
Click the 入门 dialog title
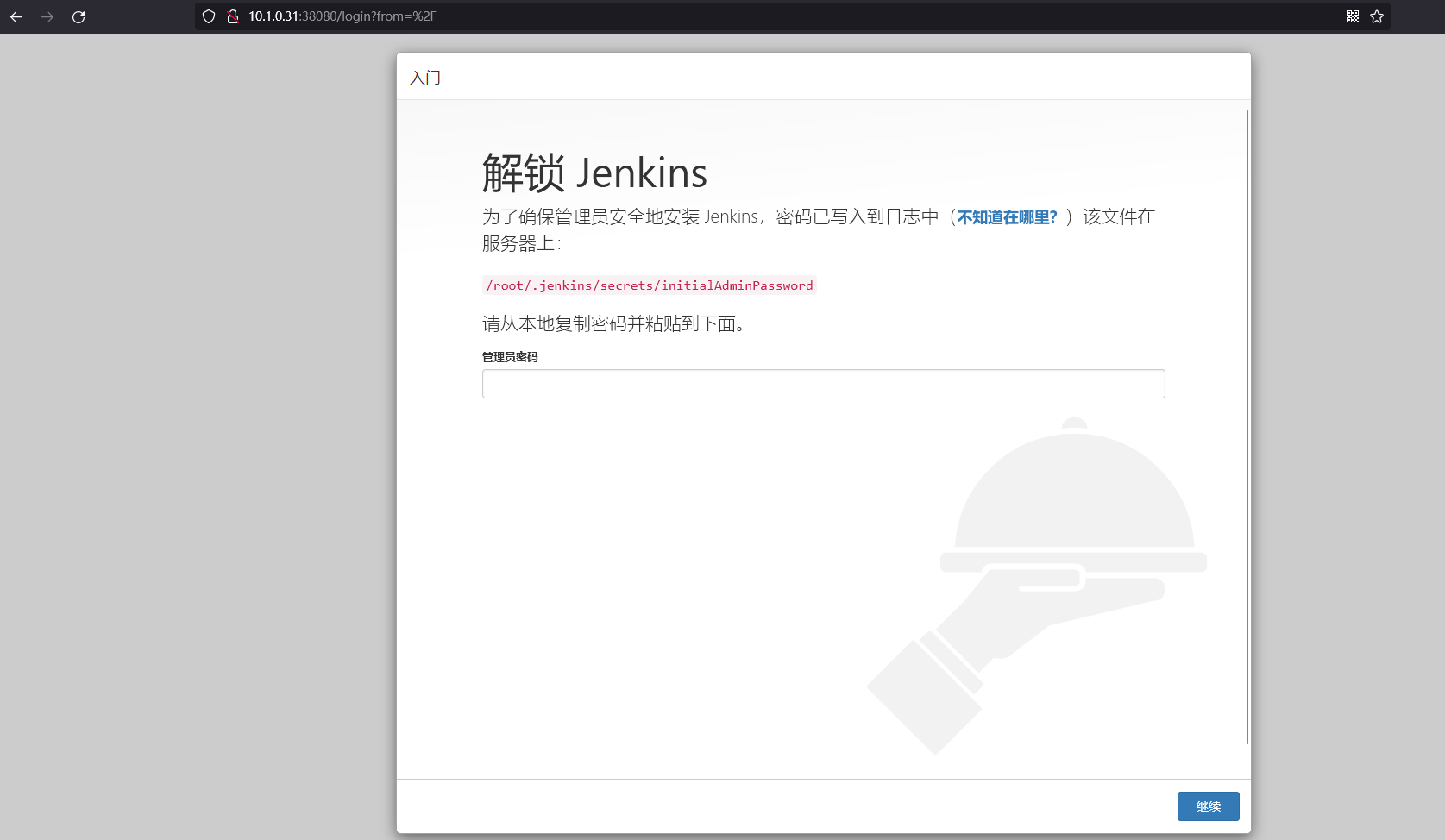coord(425,78)
